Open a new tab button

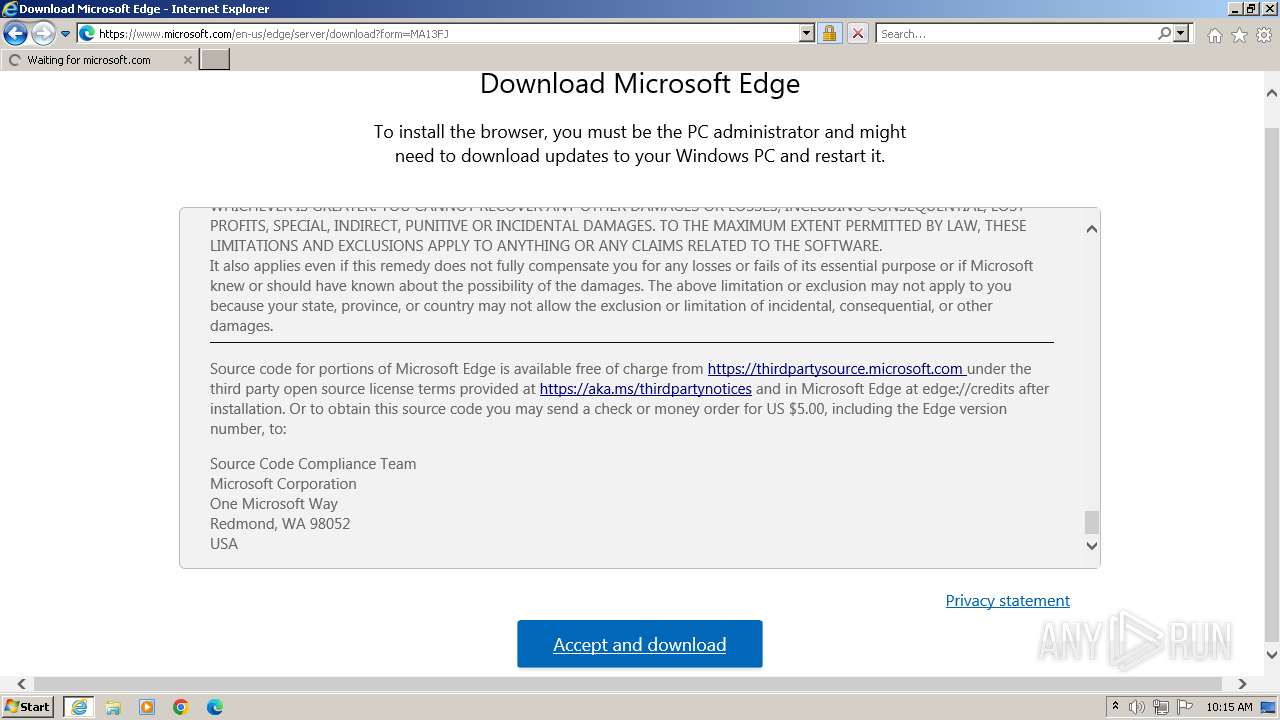[x=215, y=60]
